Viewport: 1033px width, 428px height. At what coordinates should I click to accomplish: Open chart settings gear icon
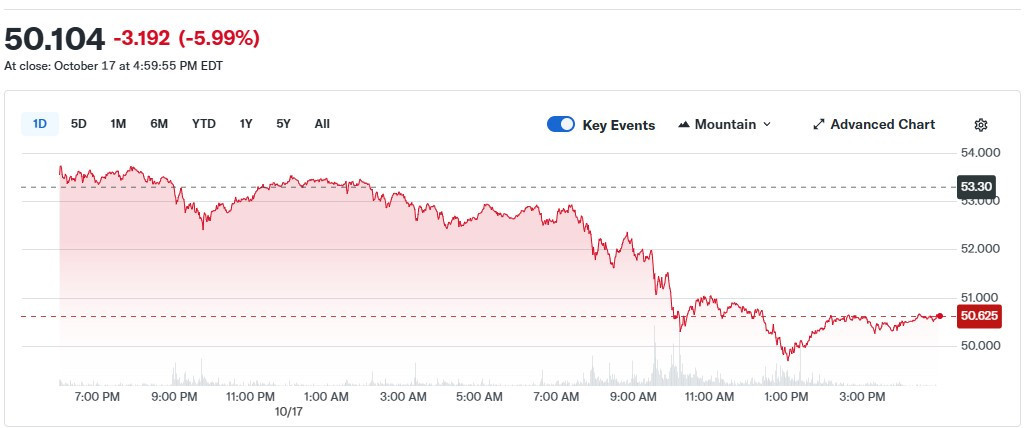click(980, 125)
